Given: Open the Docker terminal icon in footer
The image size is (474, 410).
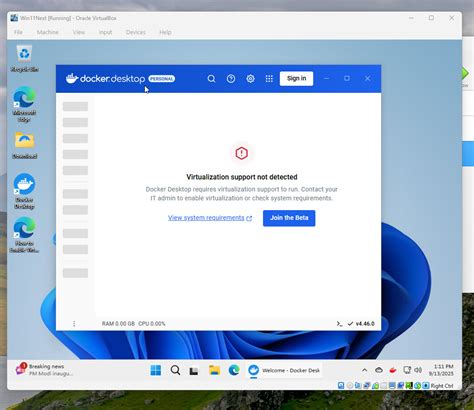Looking at the screenshot, I should tap(339, 324).
